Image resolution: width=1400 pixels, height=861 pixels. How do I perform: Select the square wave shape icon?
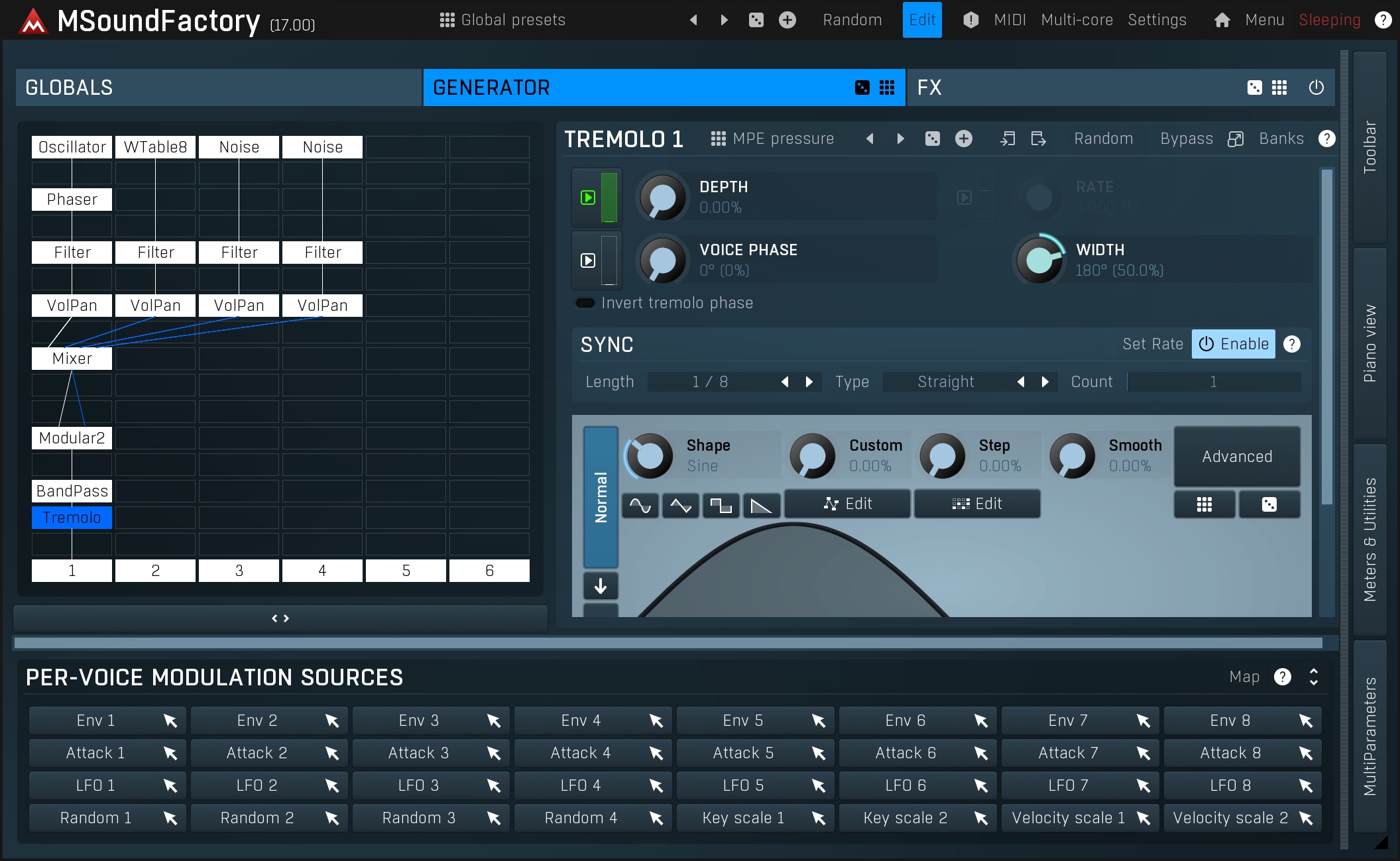[x=721, y=506]
